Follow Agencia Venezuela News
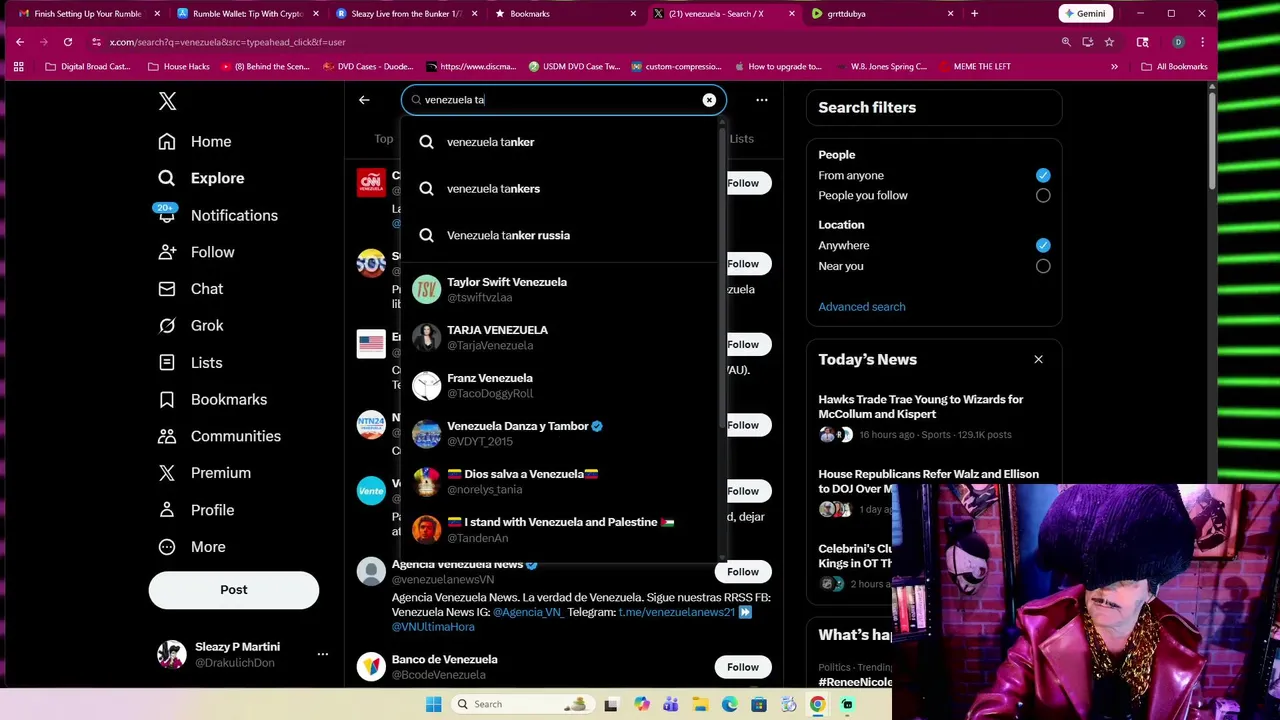 coord(743,572)
